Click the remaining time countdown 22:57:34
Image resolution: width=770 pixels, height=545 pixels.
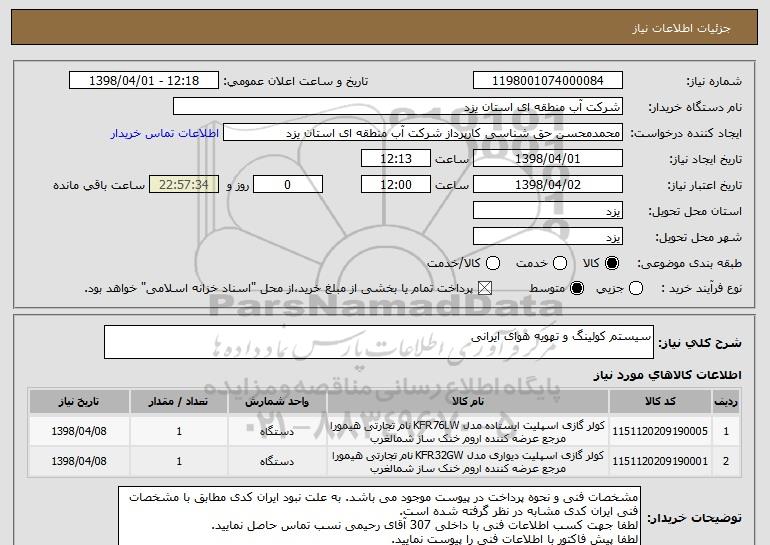[x=184, y=185]
